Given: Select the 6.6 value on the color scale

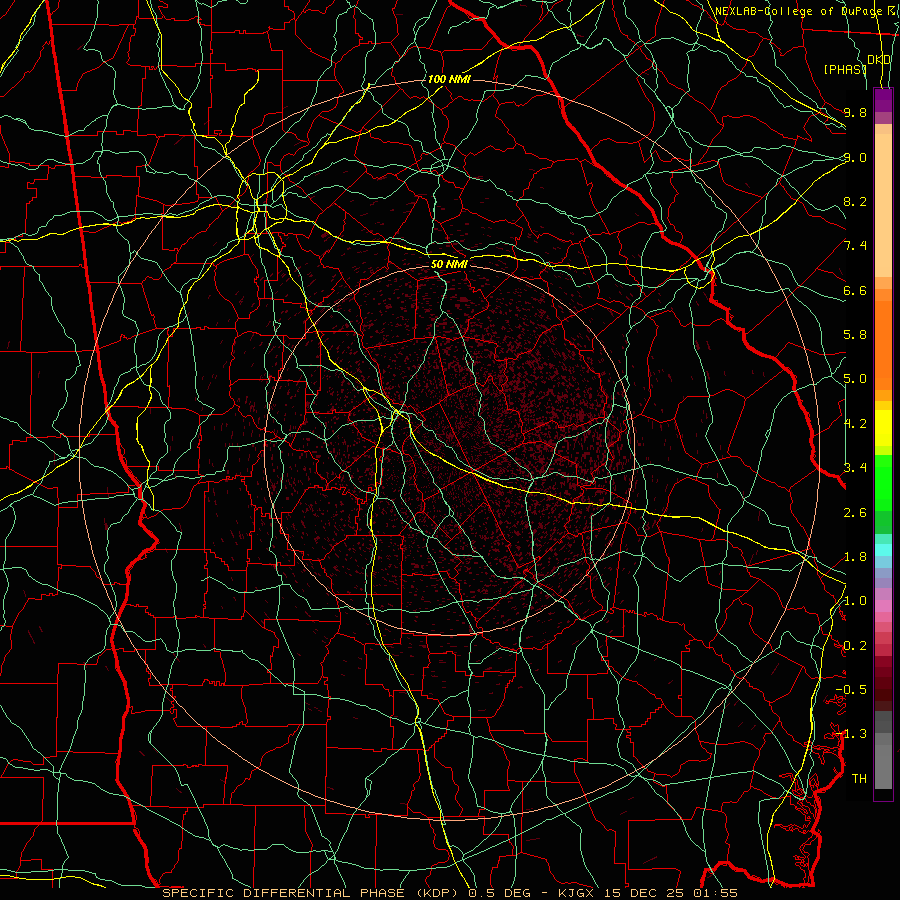Looking at the screenshot, I should [x=855, y=290].
